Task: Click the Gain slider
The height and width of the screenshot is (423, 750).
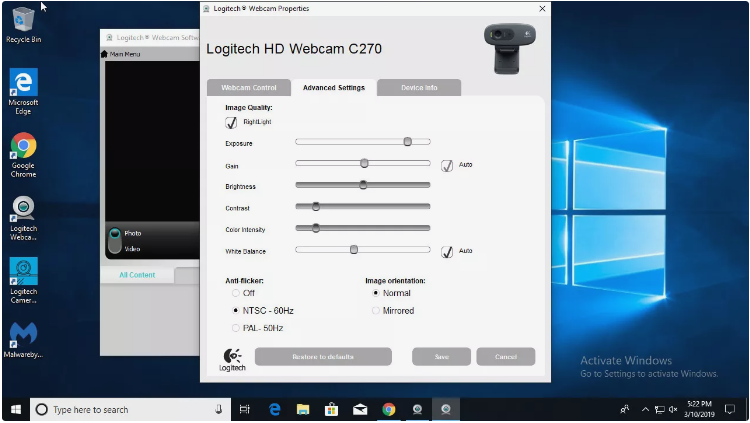Action: (x=363, y=163)
